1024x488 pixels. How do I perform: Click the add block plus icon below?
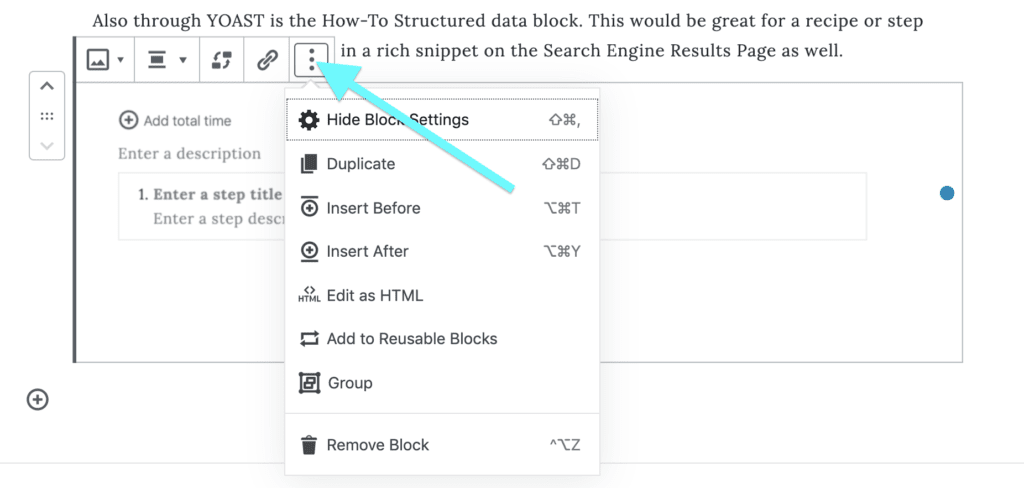[x=37, y=399]
